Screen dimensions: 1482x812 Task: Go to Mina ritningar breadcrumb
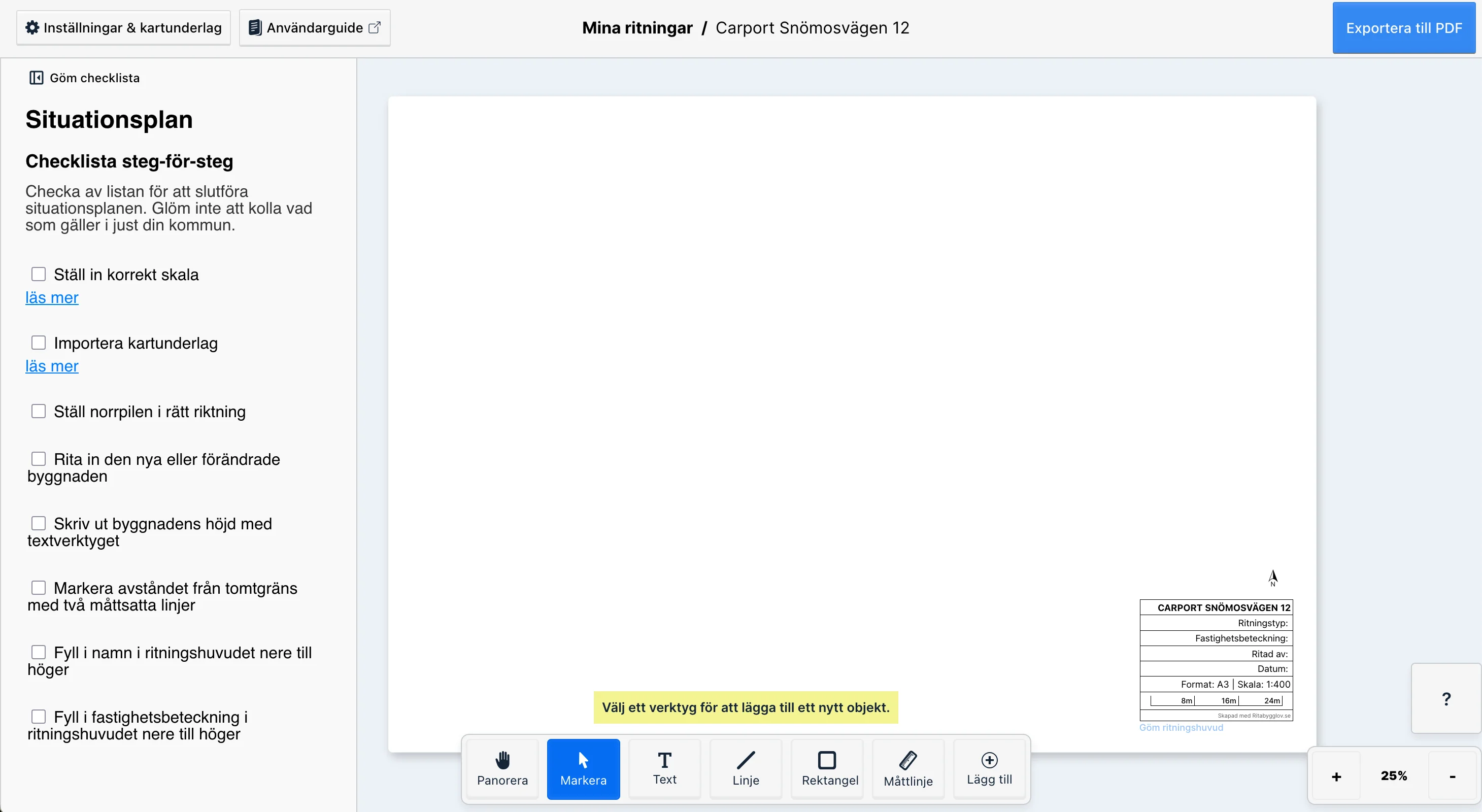[x=637, y=27]
